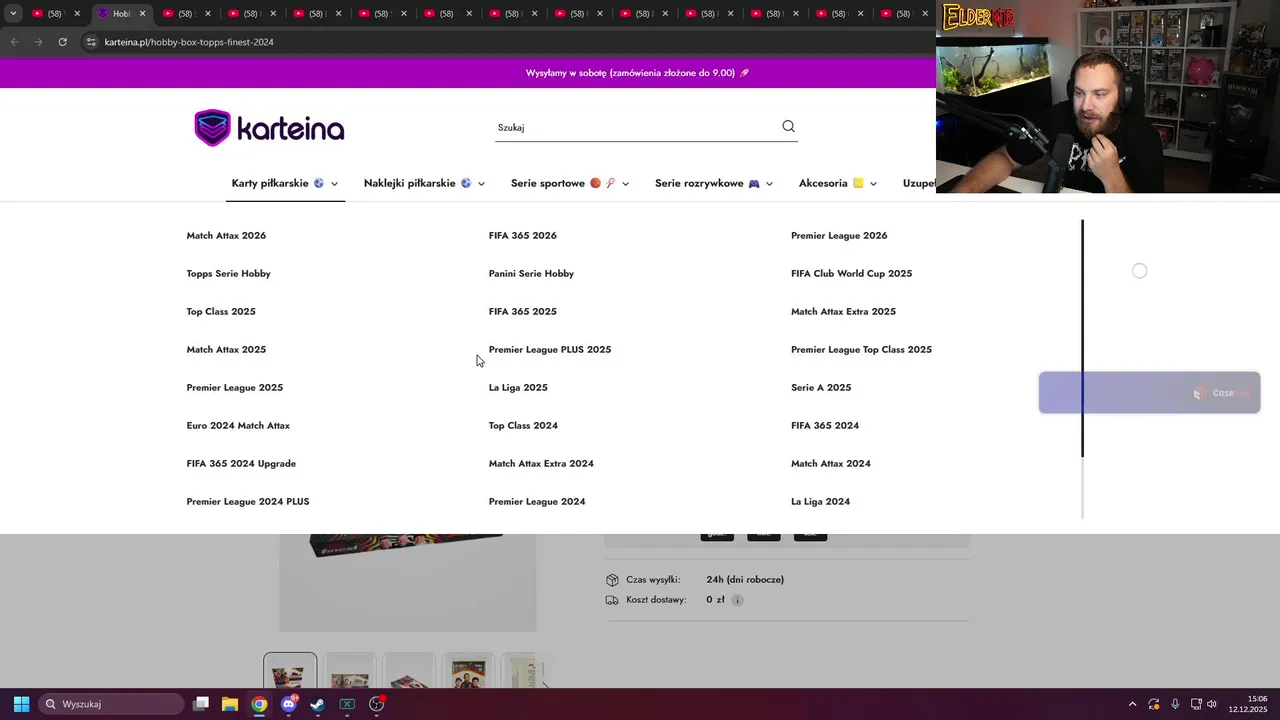
Task: Open Premier League PLUS 2025
Action: (x=549, y=350)
